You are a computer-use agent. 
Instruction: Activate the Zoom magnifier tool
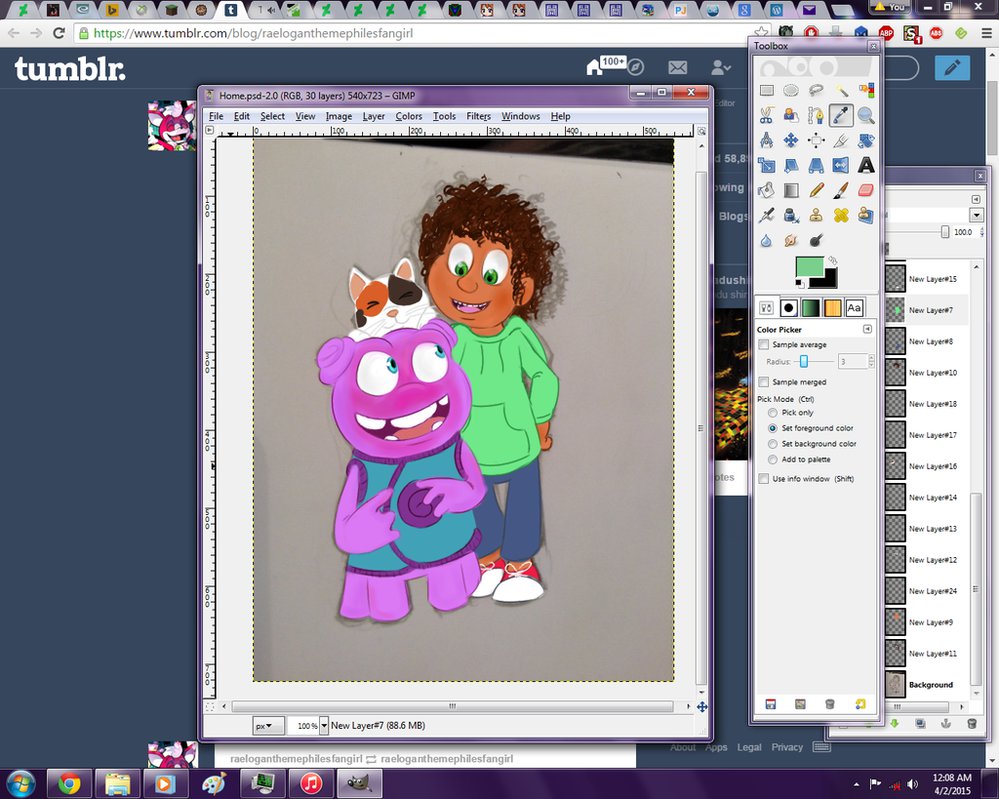pyautogui.click(x=866, y=116)
